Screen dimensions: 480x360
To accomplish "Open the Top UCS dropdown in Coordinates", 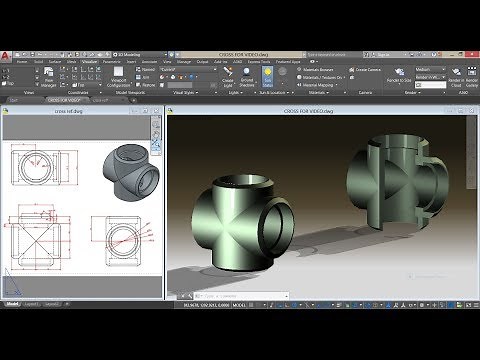I will point(87,85).
